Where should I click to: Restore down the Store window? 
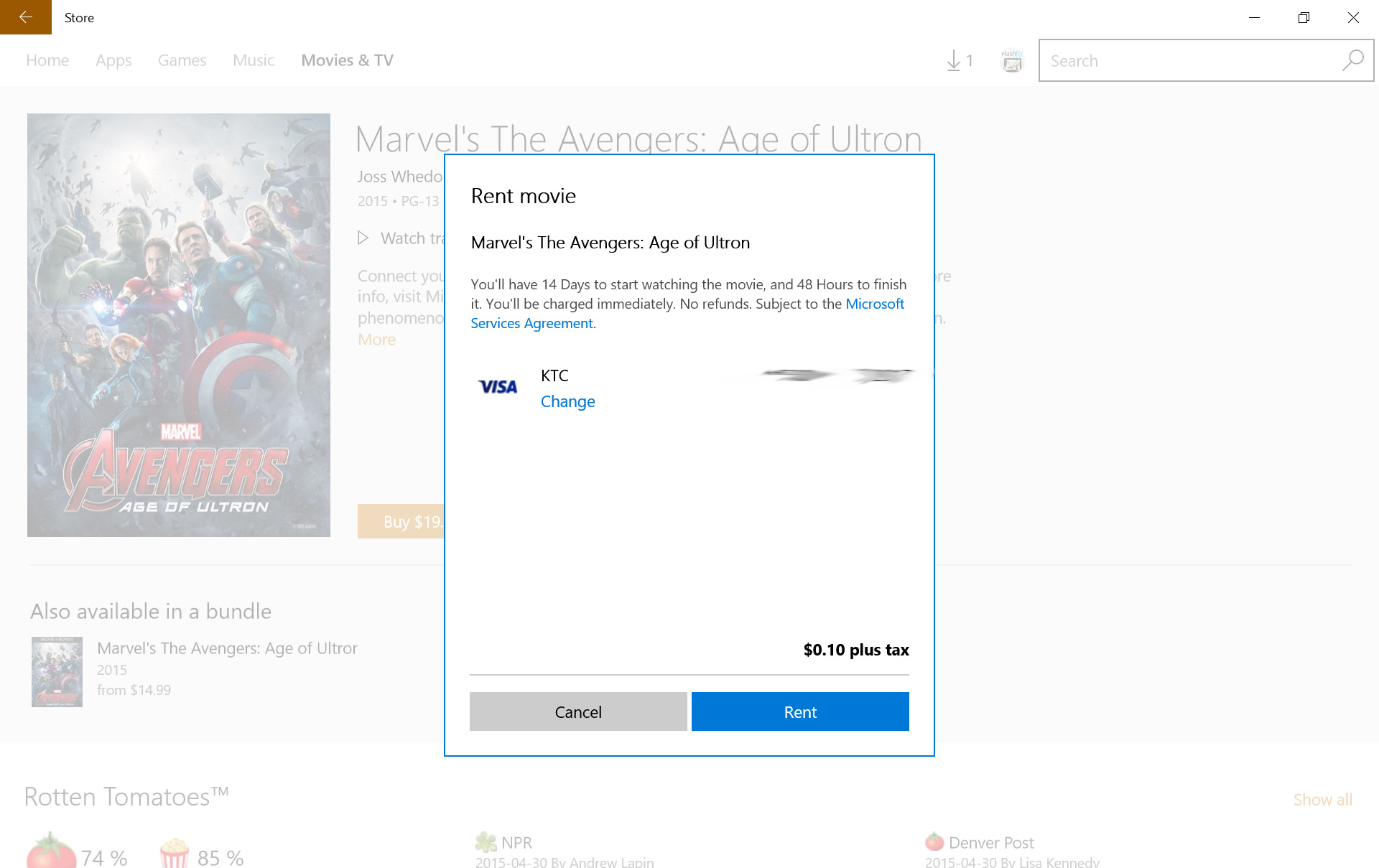[x=1304, y=17]
